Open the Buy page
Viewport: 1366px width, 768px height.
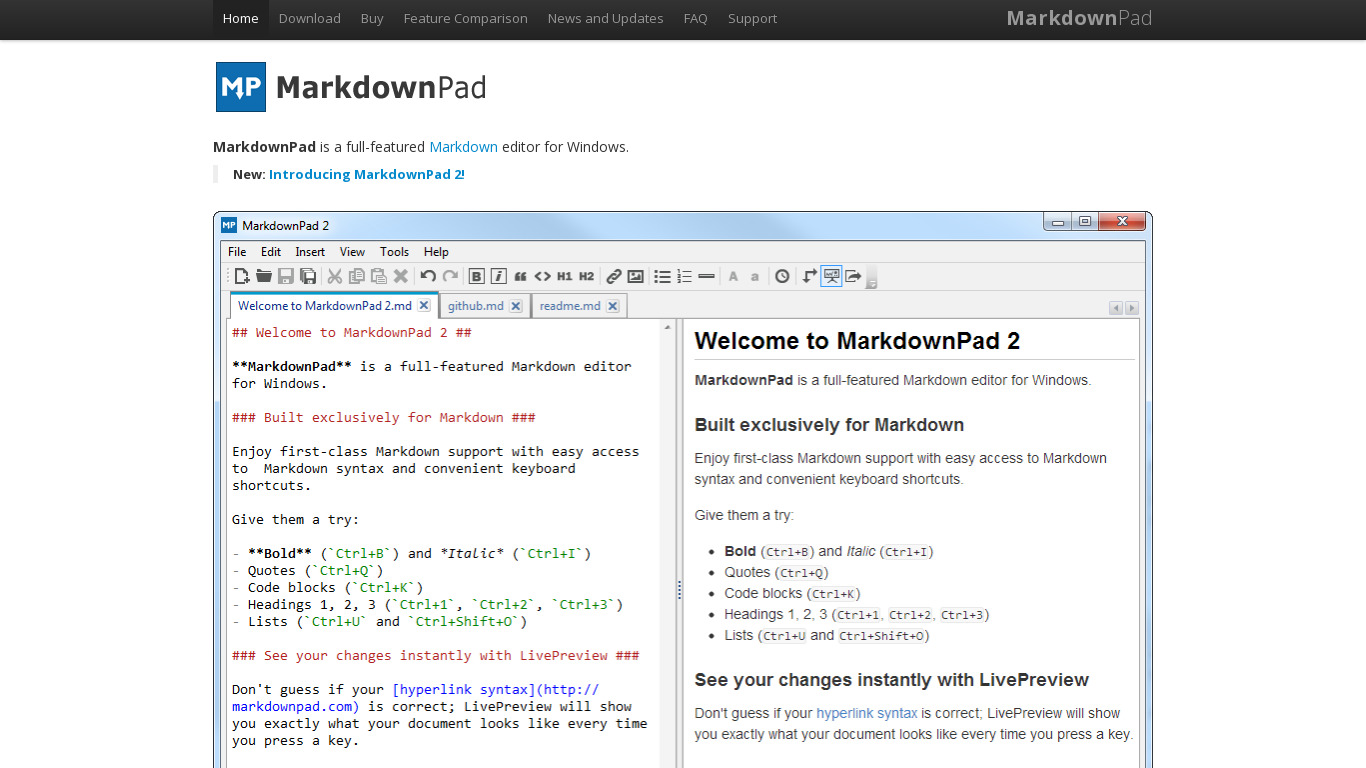[x=372, y=19]
